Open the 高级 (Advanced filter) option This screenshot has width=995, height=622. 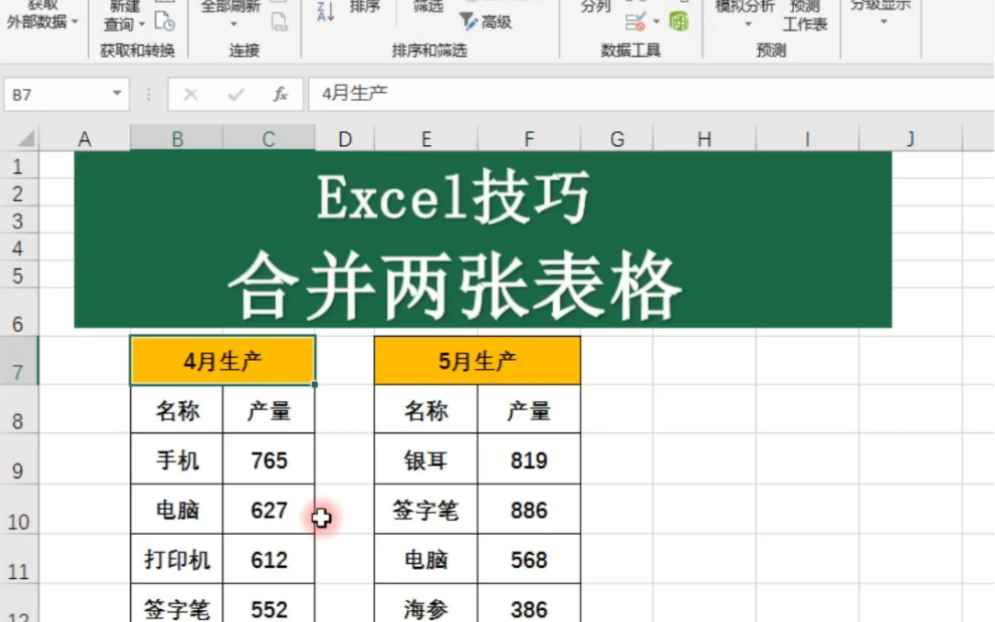pos(485,22)
